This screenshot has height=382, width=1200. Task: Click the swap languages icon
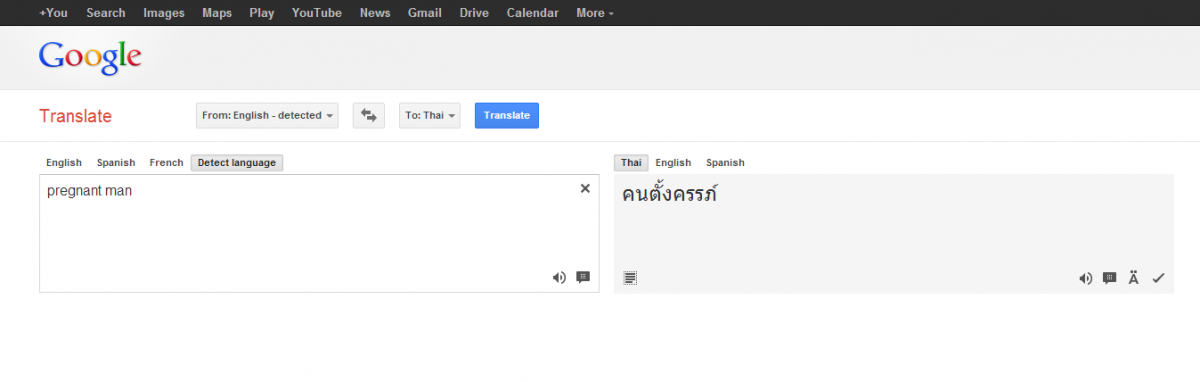(368, 116)
